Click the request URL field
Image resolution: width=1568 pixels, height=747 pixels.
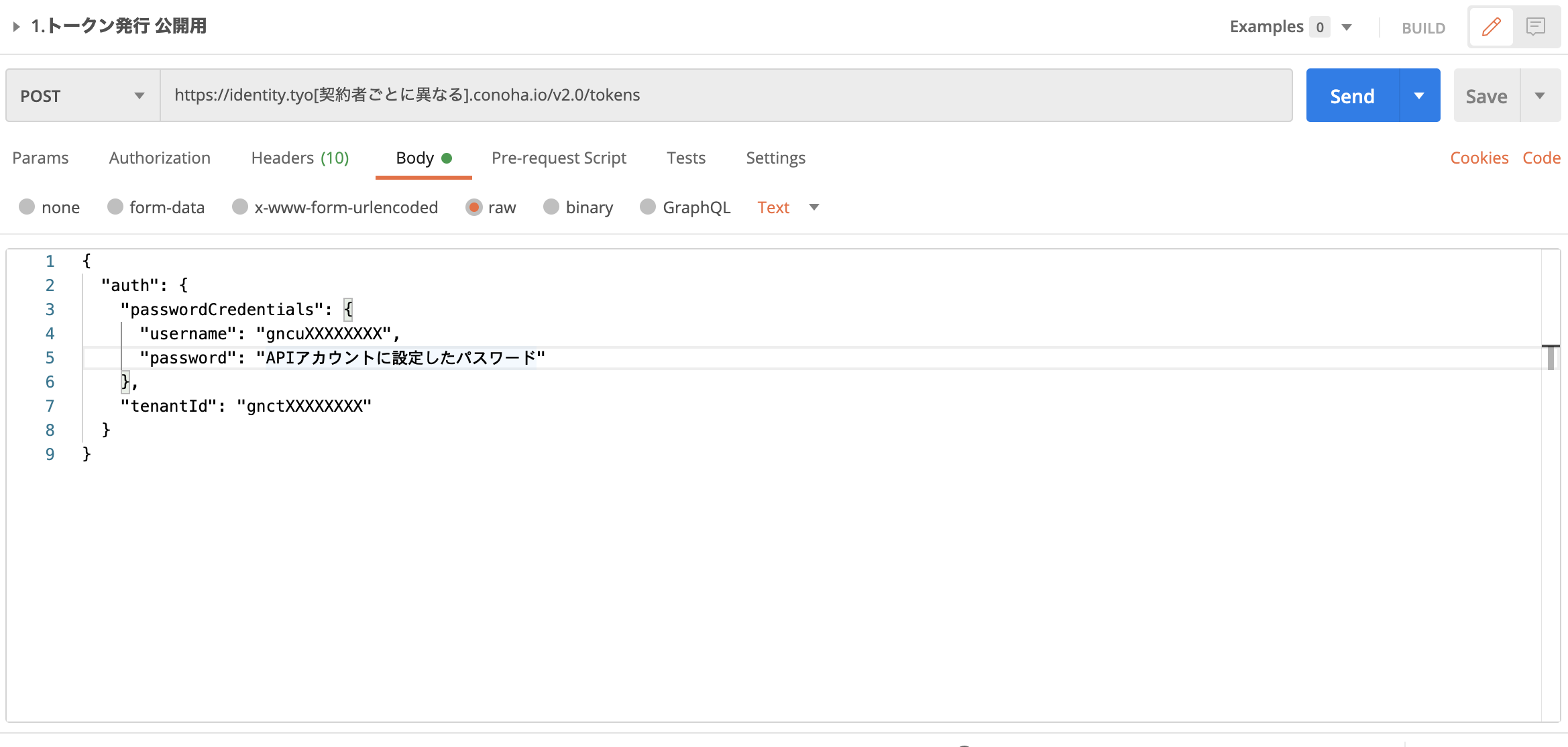tap(724, 95)
